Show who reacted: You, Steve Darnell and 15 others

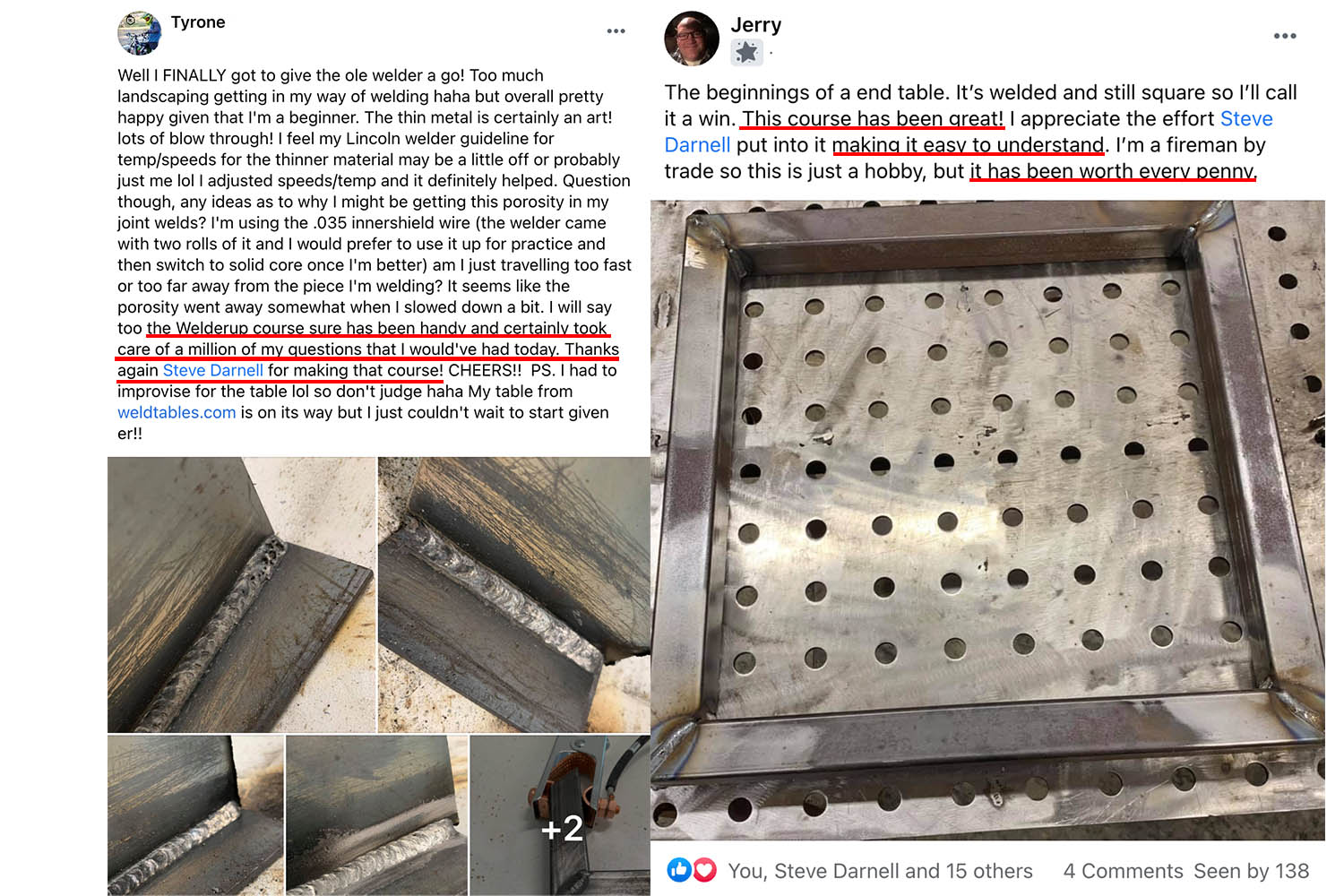click(880, 871)
